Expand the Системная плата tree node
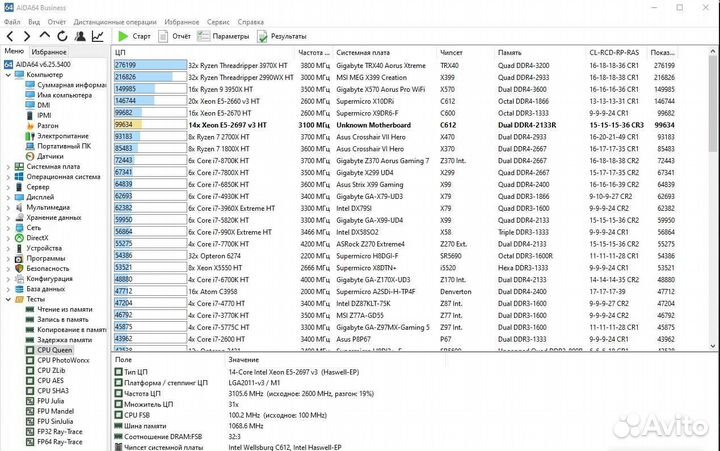The height and width of the screenshot is (451, 720). pos(9,166)
